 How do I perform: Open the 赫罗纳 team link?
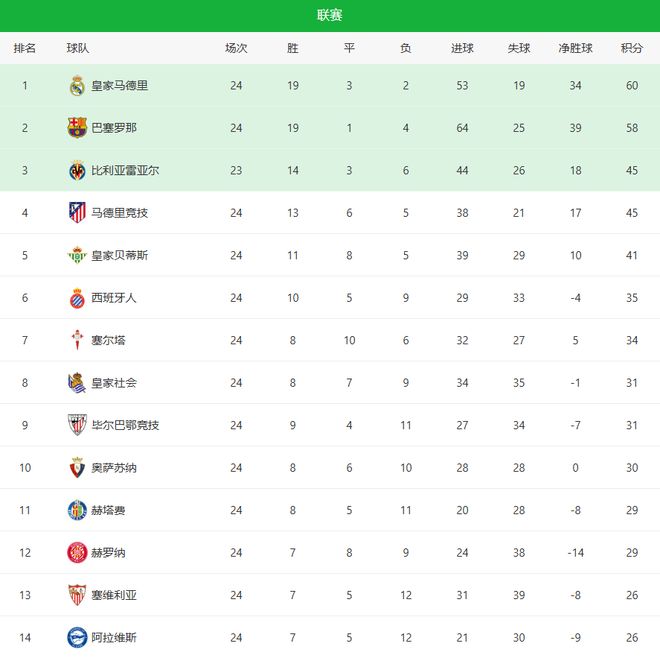(108, 553)
